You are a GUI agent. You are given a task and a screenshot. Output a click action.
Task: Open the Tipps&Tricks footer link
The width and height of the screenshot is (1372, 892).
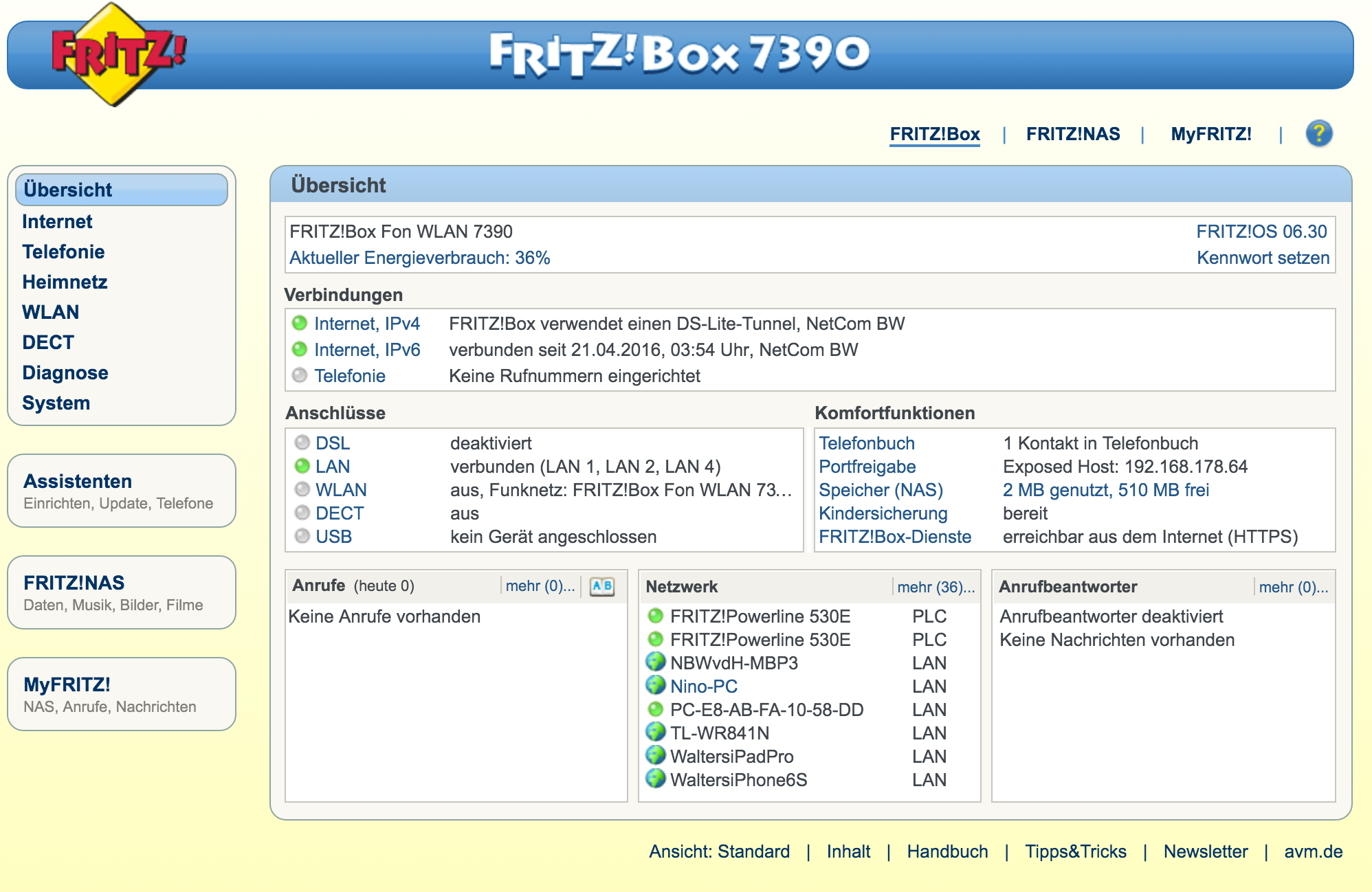point(1075,851)
